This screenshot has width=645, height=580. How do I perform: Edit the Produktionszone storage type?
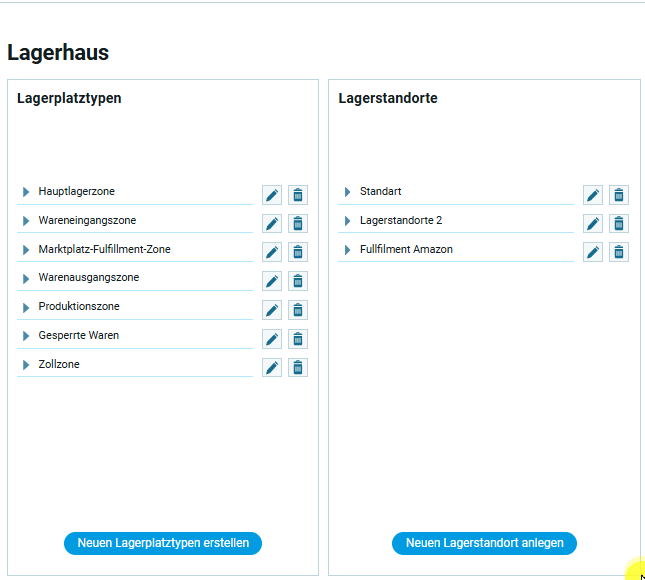(x=271, y=310)
